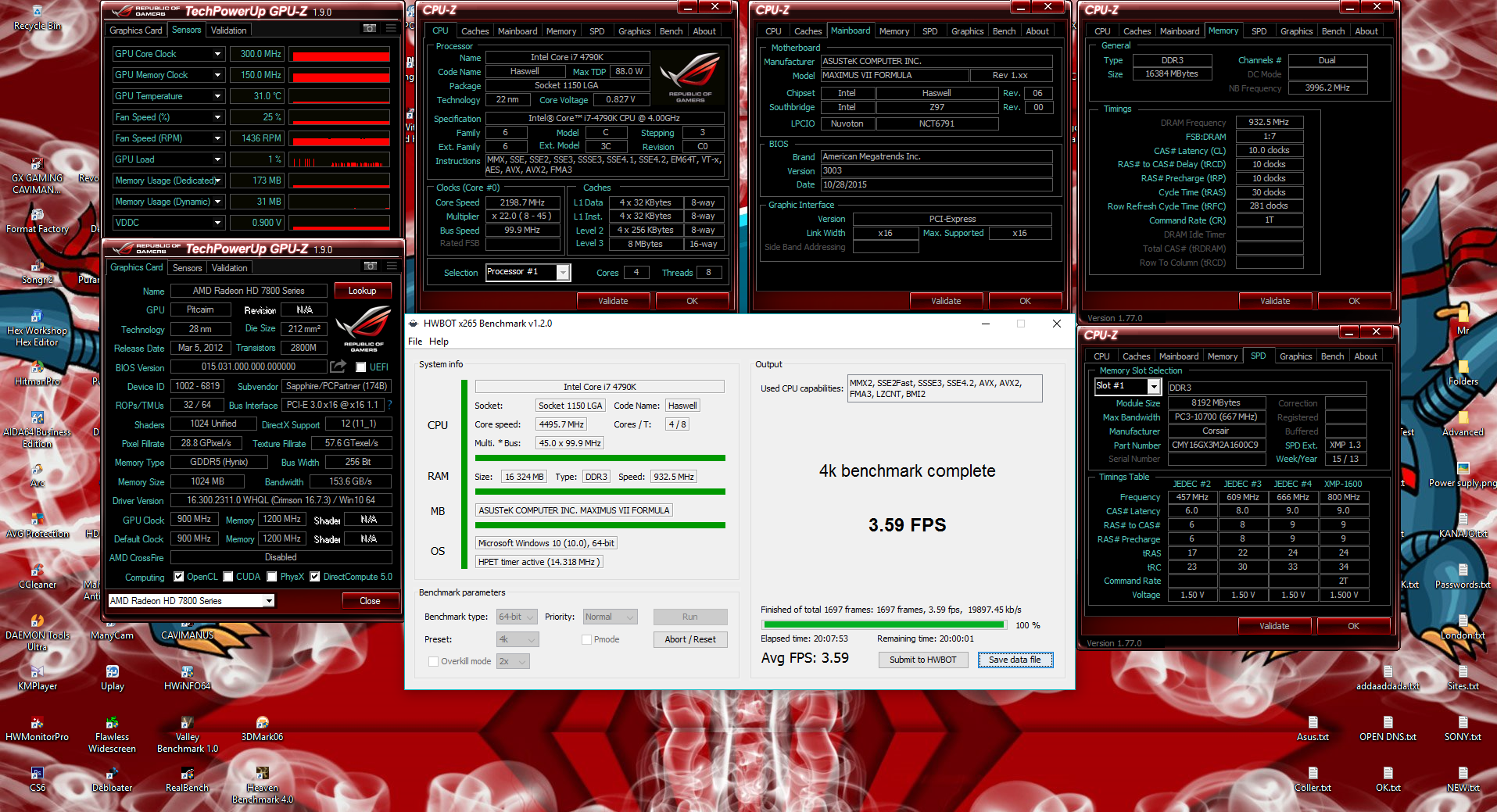This screenshot has width=1497, height=812.
Task: Expand the GPU Core Clock sensor dropdown
Action: (217, 54)
